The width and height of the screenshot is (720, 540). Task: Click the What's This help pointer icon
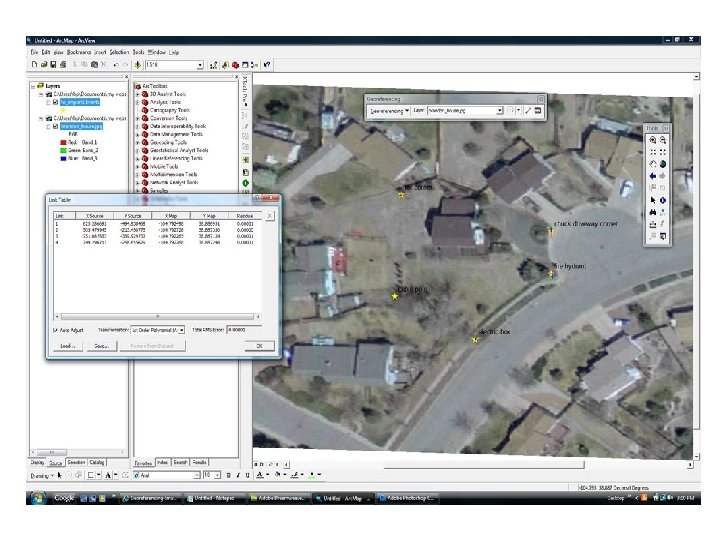tap(267, 65)
